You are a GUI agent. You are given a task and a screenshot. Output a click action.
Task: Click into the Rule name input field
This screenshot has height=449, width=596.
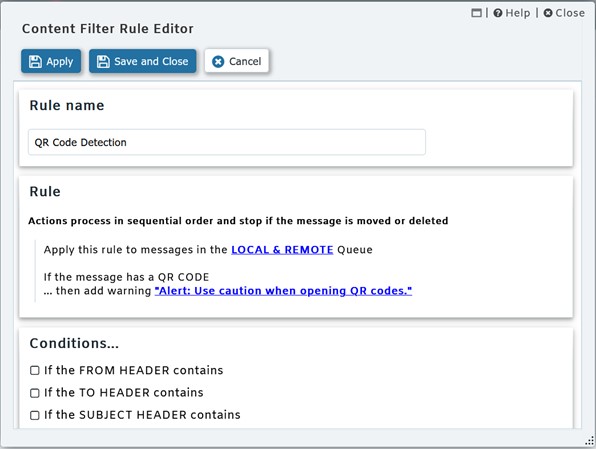tap(227, 142)
